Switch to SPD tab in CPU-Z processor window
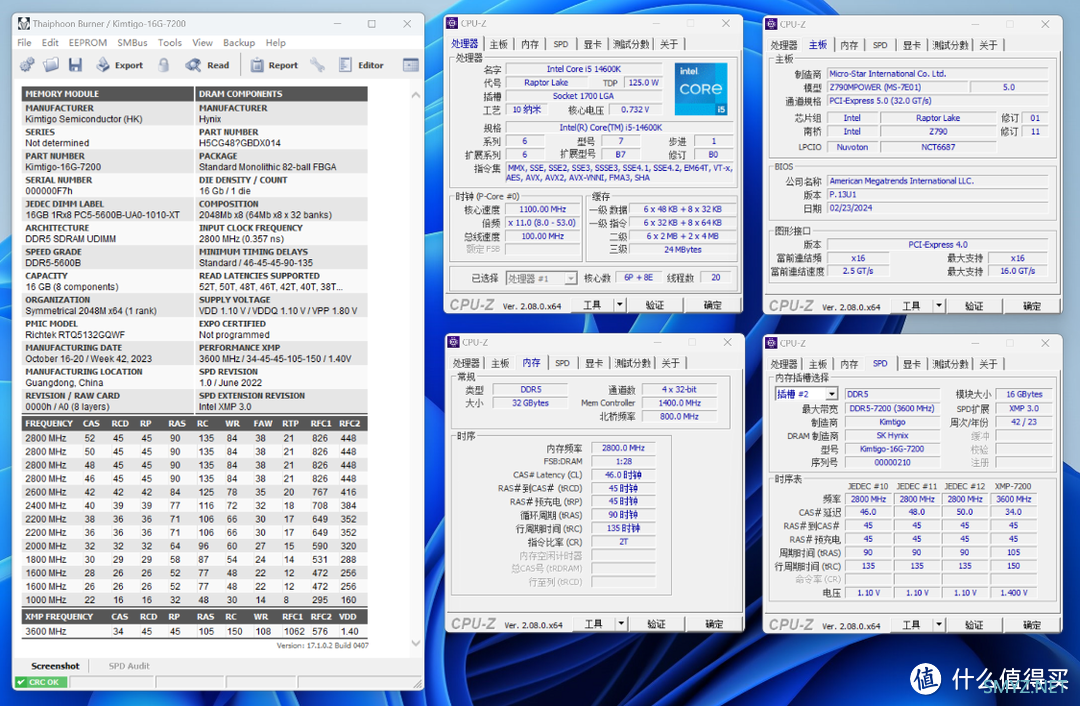 point(561,44)
